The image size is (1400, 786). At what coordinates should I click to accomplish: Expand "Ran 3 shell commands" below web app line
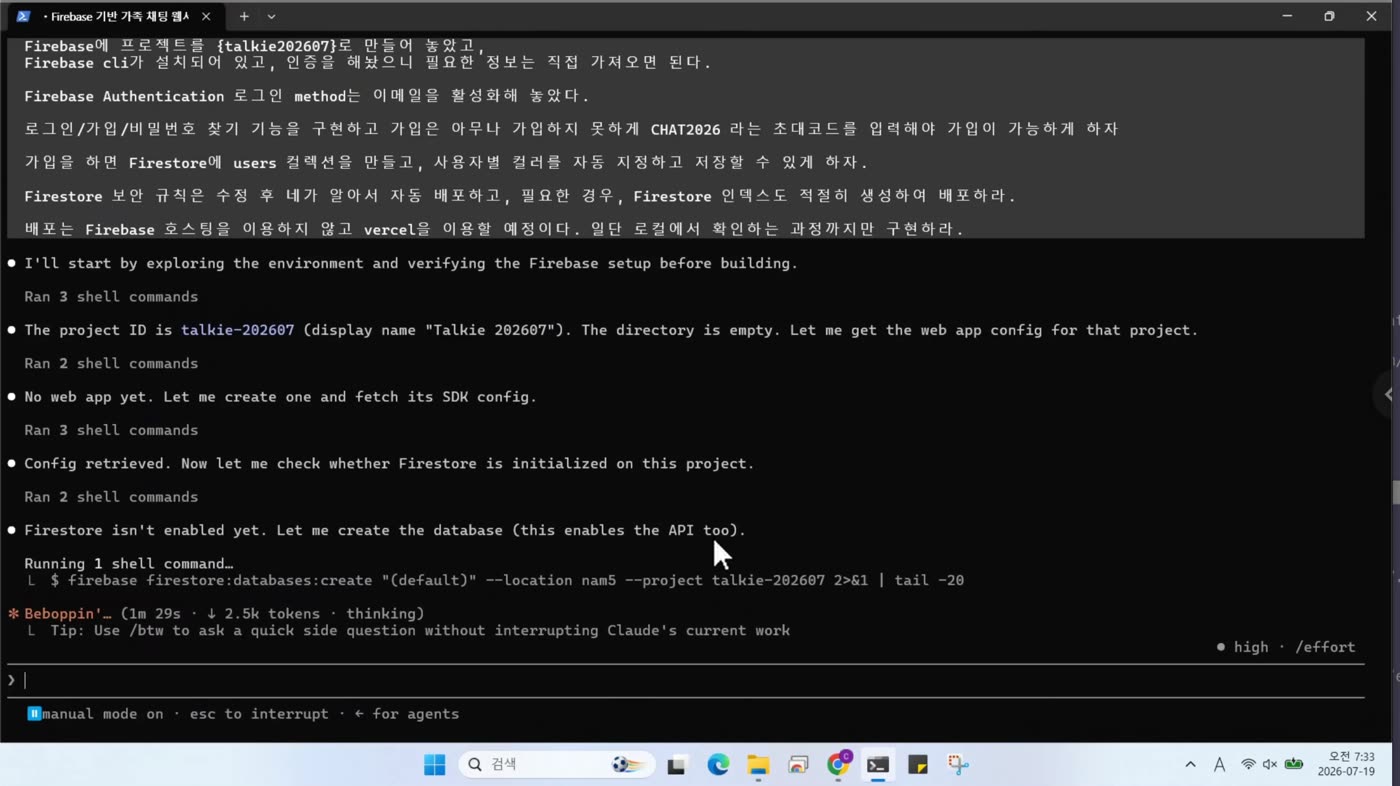point(111,430)
